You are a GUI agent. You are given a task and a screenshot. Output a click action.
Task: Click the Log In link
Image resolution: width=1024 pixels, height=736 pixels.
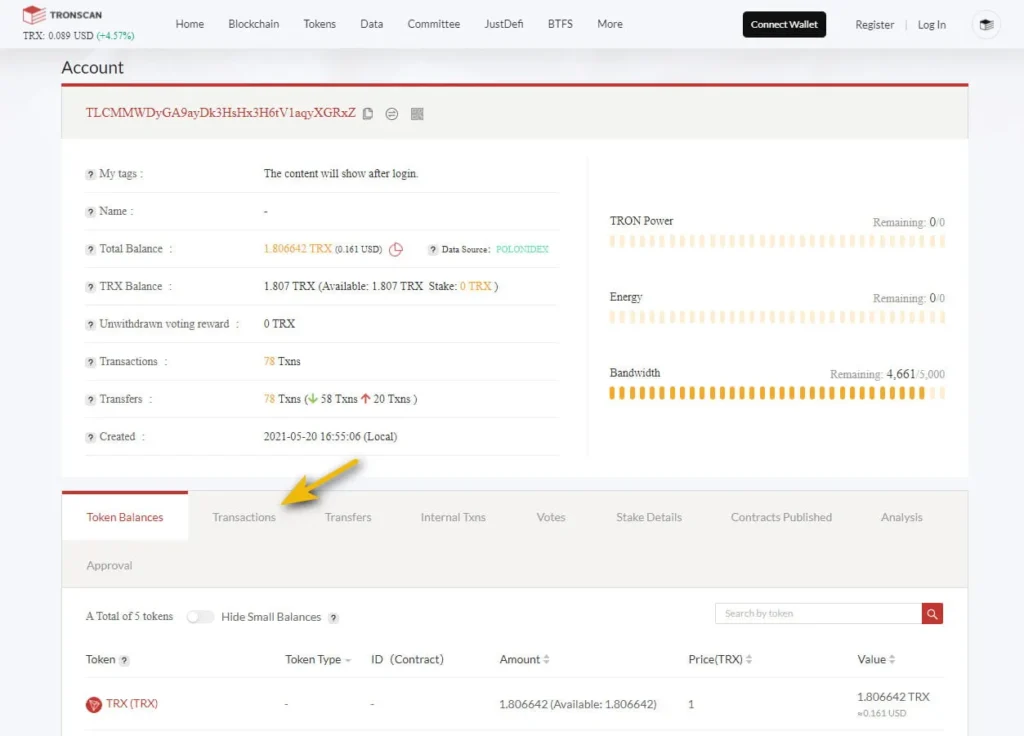tap(931, 25)
